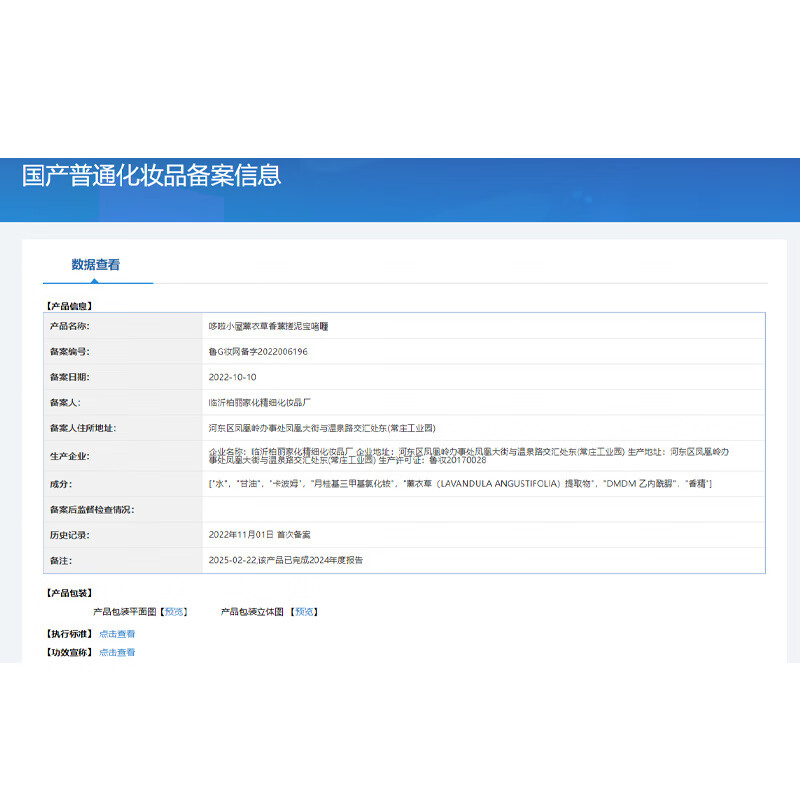The width and height of the screenshot is (800, 800).
Task: Click 预览 link for 产品包装立体图
Action: click(x=305, y=611)
